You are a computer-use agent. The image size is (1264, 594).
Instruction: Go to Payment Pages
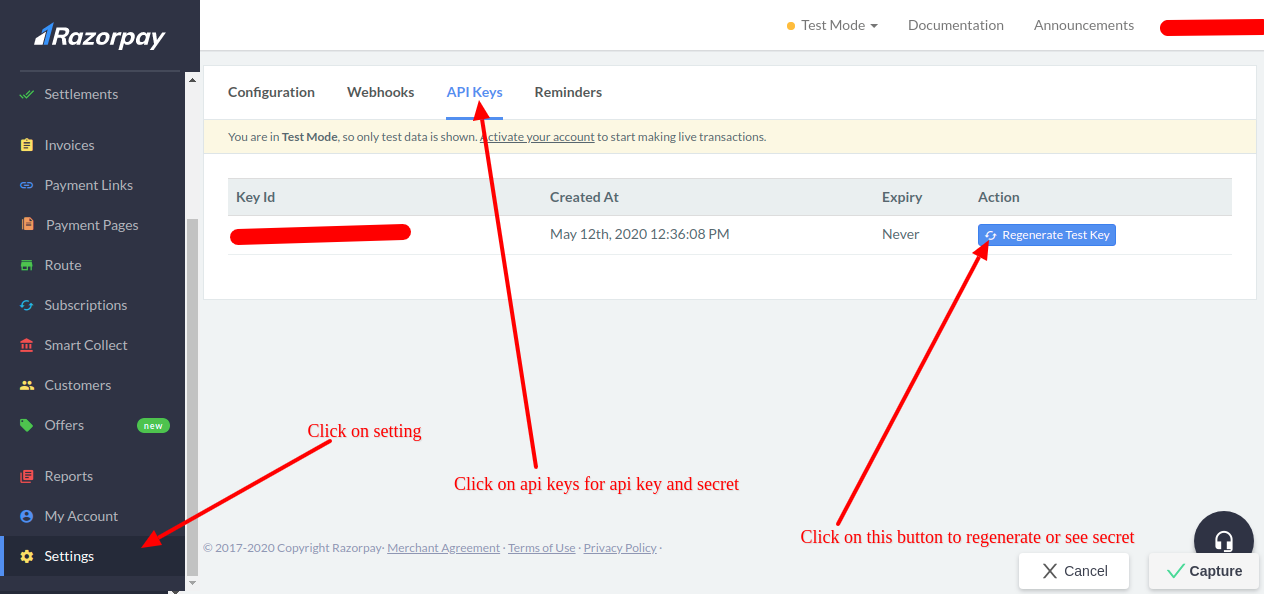tap(92, 225)
